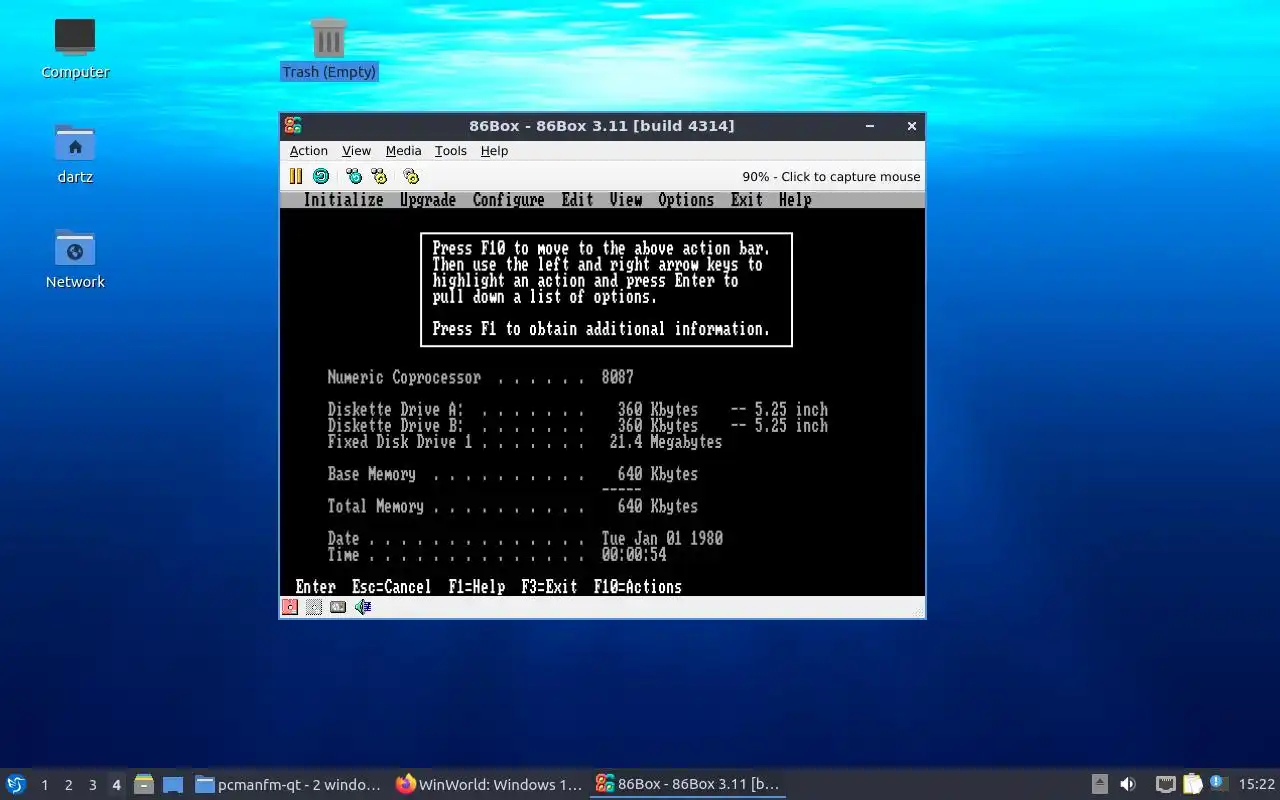Open the clipboard tray icon
Screen dimensions: 1280x800
click(x=1192, y=784)
